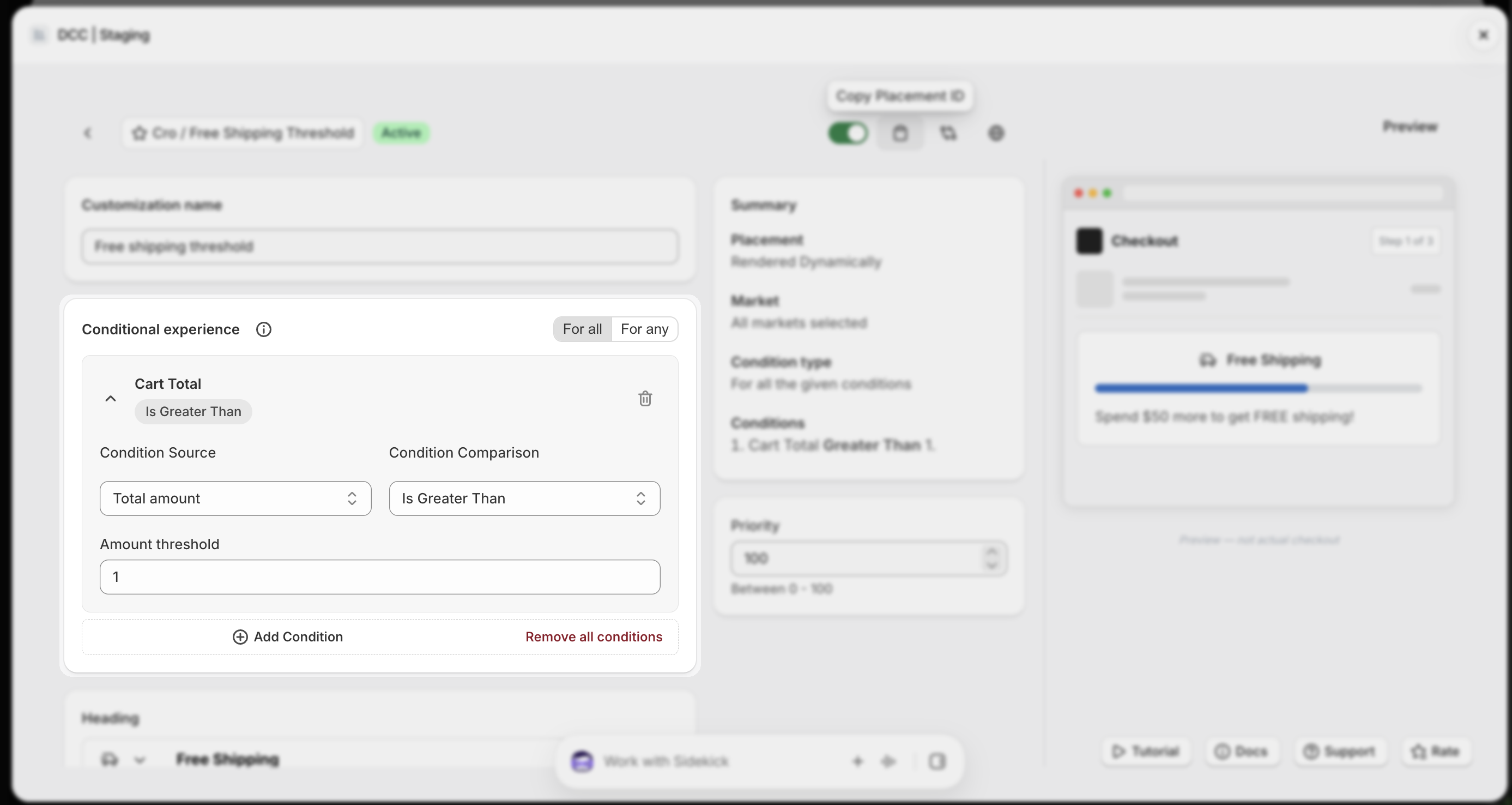Click the Amount threshold input field
The image size is (1512, 805).
click(380, 577)
